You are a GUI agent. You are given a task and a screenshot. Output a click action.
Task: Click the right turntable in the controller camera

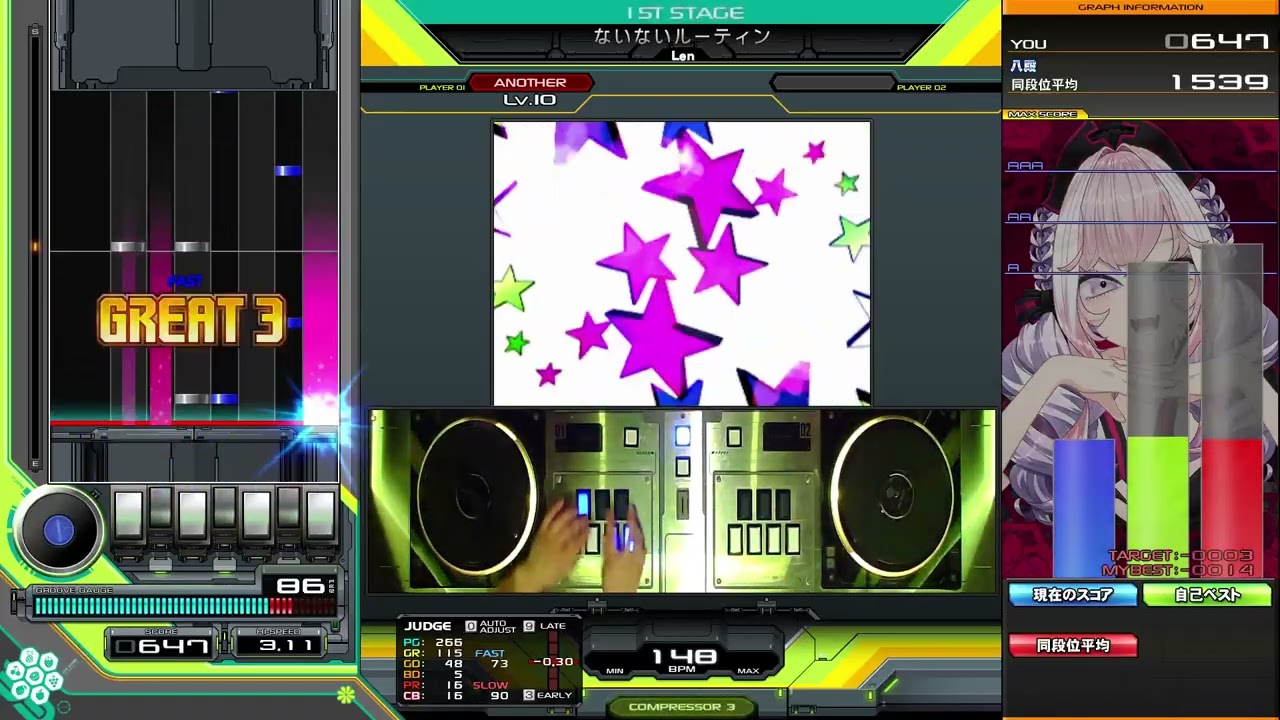890,494
